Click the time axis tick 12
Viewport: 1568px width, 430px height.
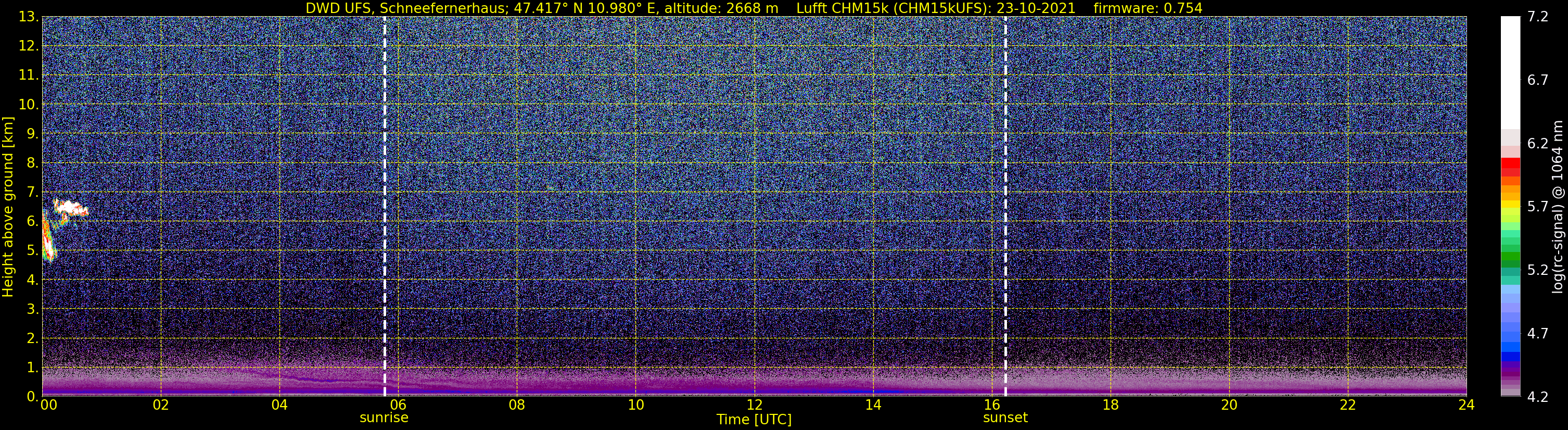[754, 406]
